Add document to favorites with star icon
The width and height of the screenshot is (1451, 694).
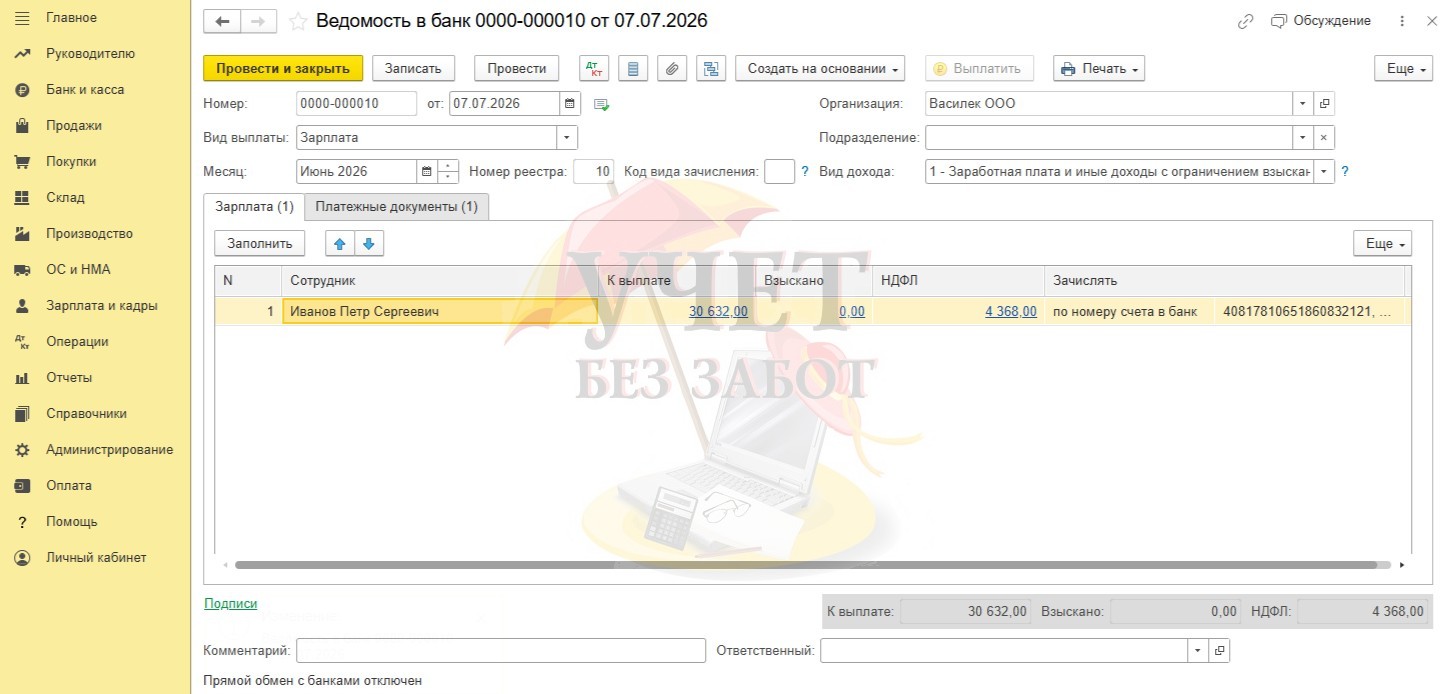[x=297, y=21]
